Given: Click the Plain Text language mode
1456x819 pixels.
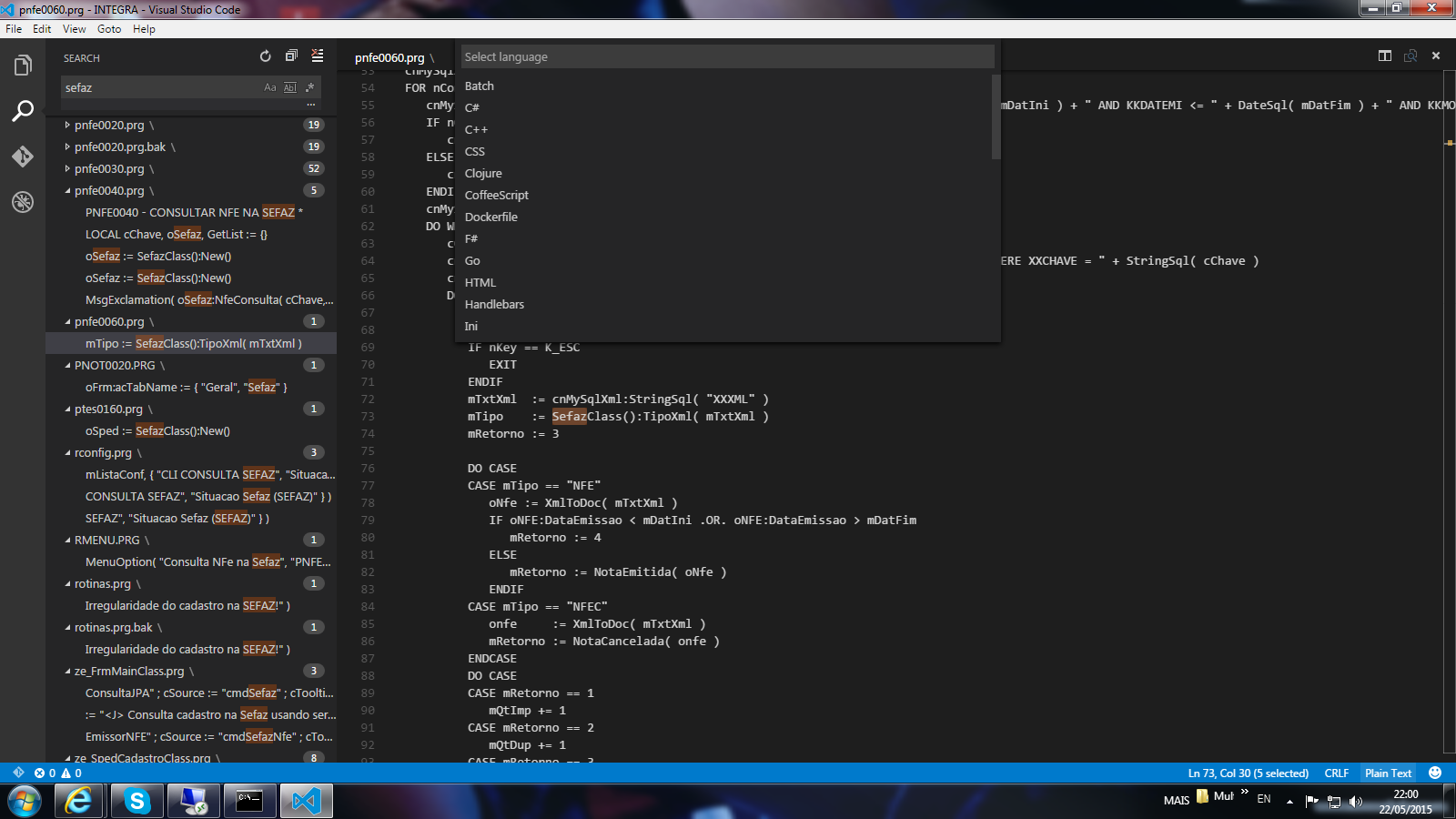Looking at the screenshot, I should tap(1388, 773).
